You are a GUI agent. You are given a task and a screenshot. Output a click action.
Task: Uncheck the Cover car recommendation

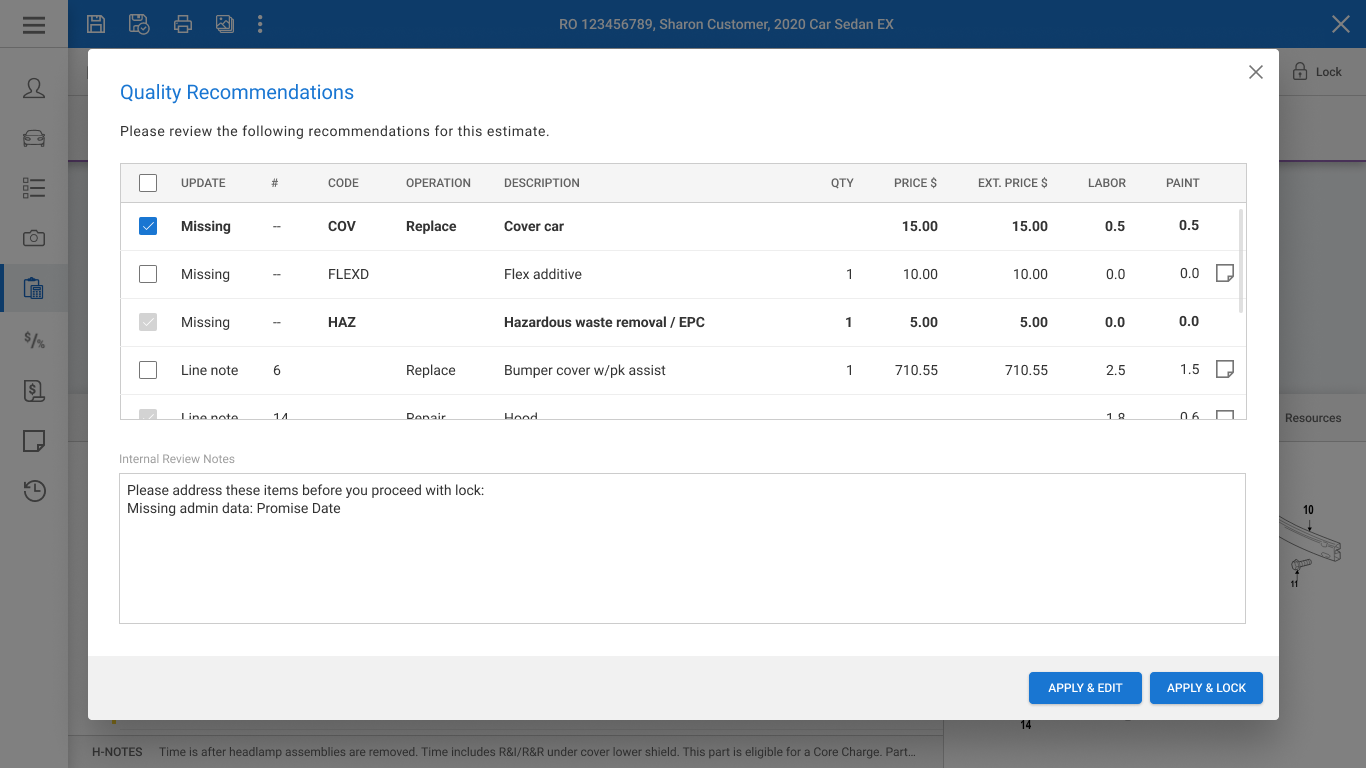coord(148,226)
